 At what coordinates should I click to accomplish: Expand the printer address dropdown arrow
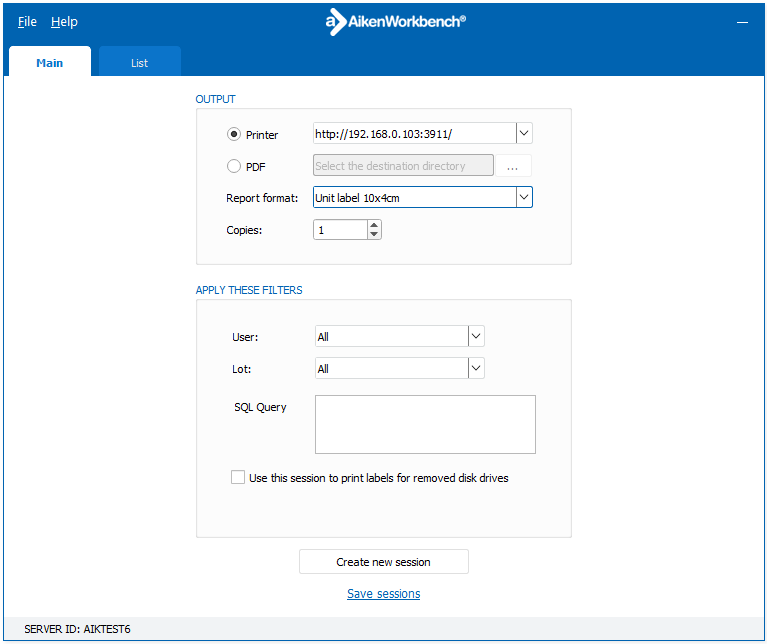pyautogui.click(x=524, y=133)
